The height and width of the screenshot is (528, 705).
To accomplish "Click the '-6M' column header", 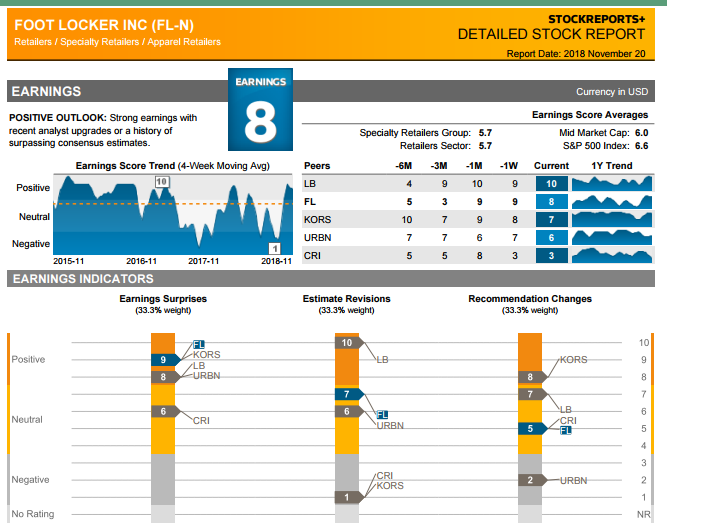I will click(403, 166).
